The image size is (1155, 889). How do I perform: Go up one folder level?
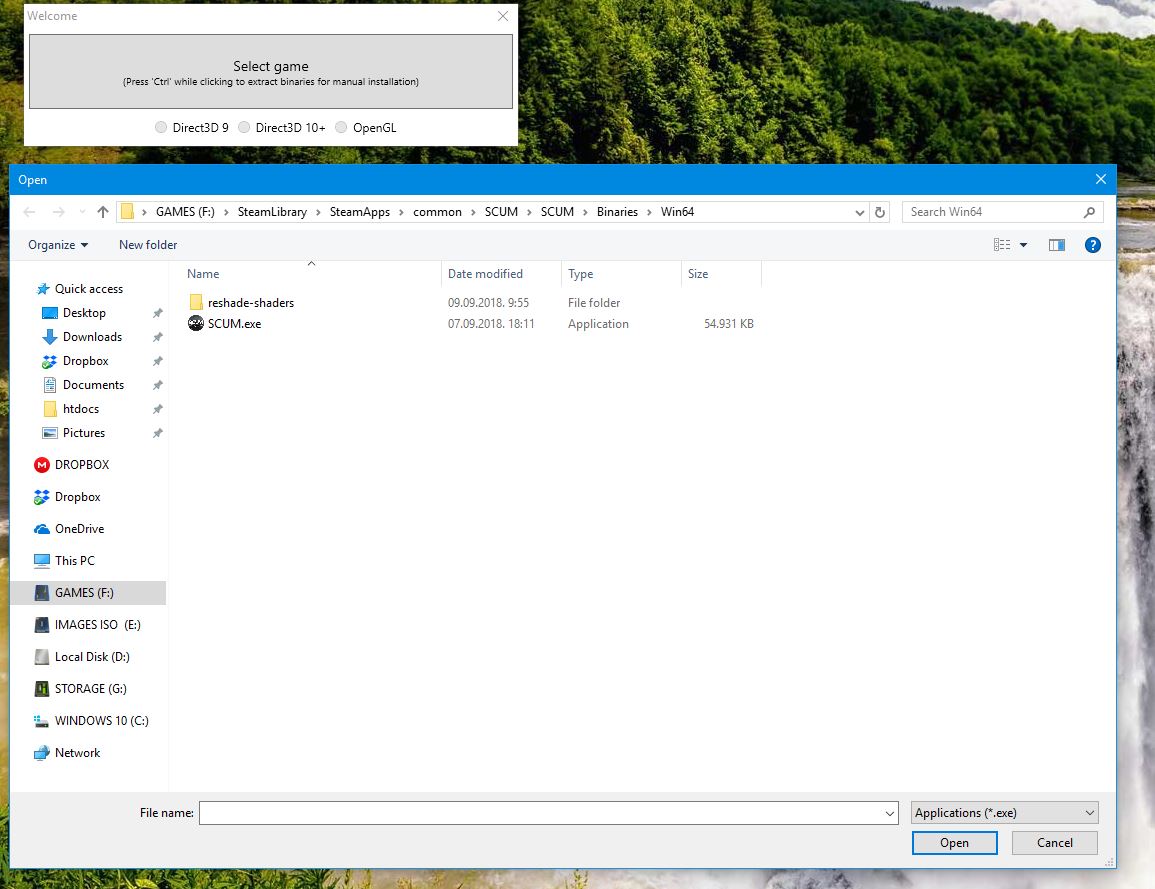[103, 212]
